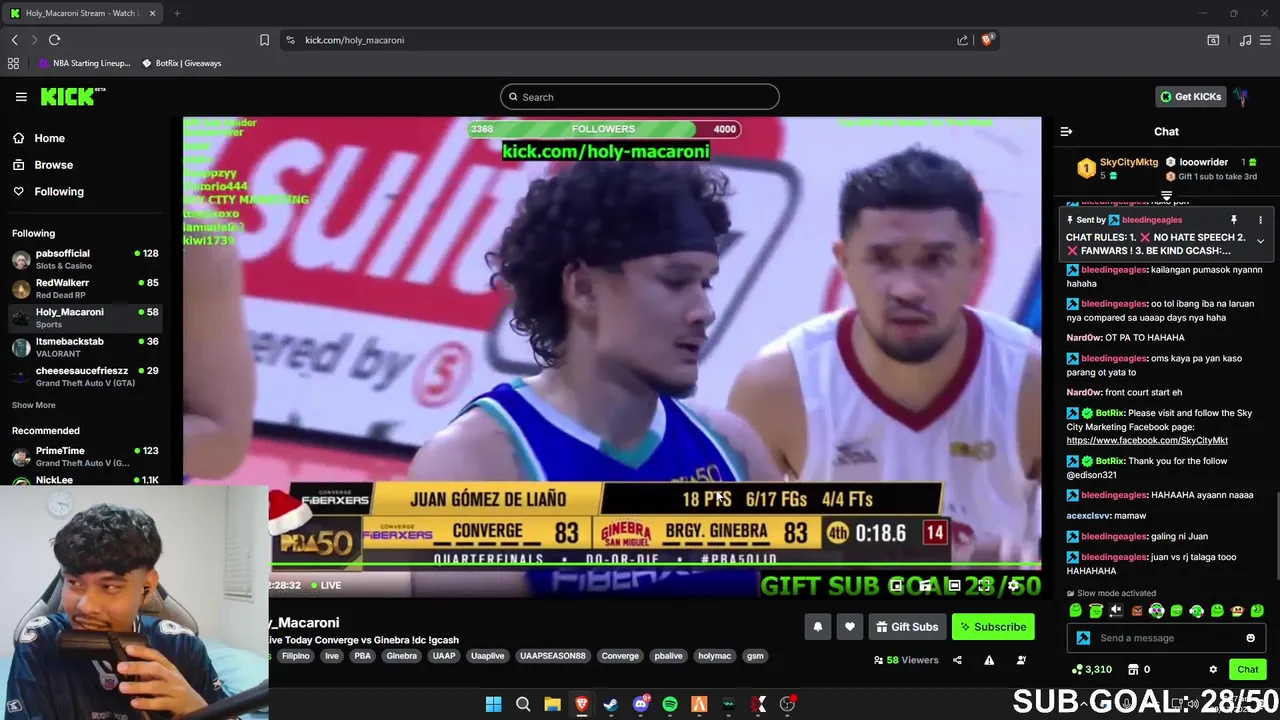Click the notification bell for Holy_Macaroni
1280x720 pixels.
tap(817, 627)
